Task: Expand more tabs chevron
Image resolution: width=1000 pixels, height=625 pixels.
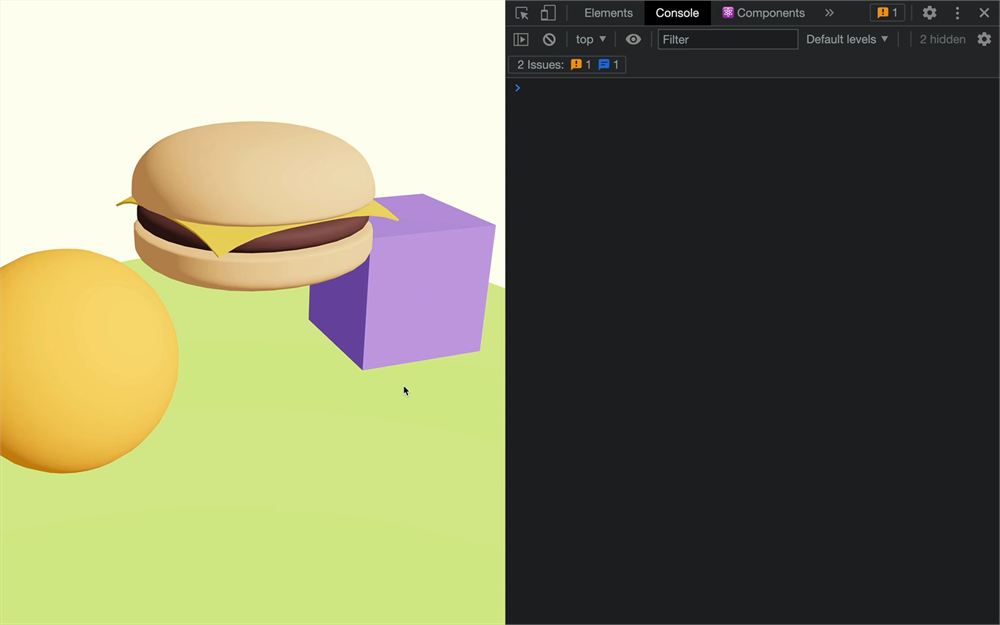Action: (829, 13)
